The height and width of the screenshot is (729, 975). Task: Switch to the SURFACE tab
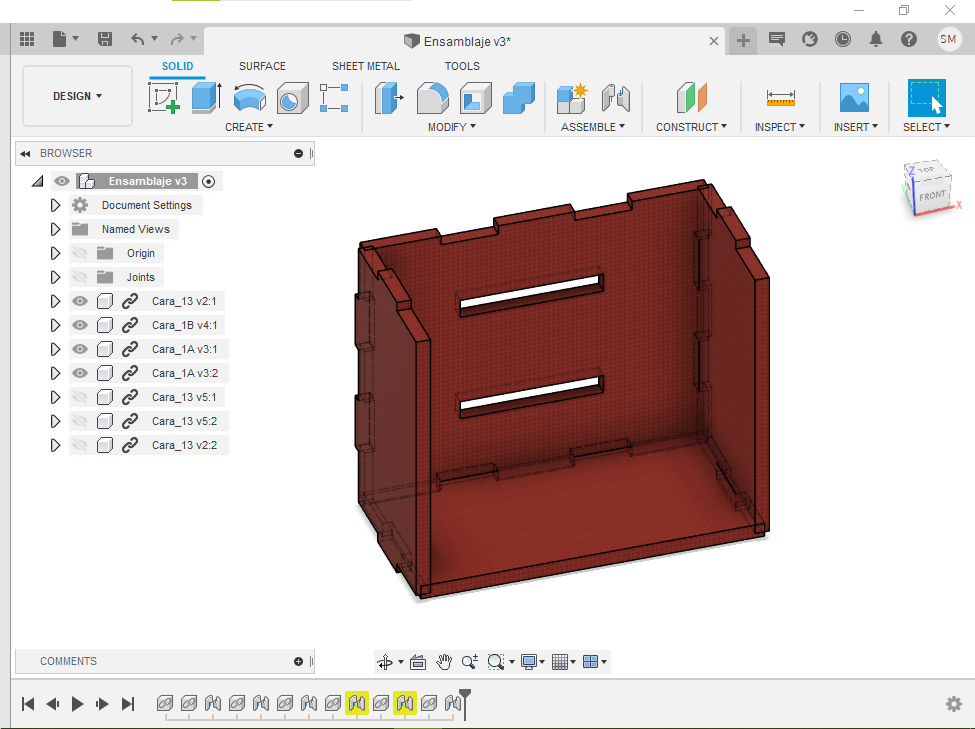[262, 66]
